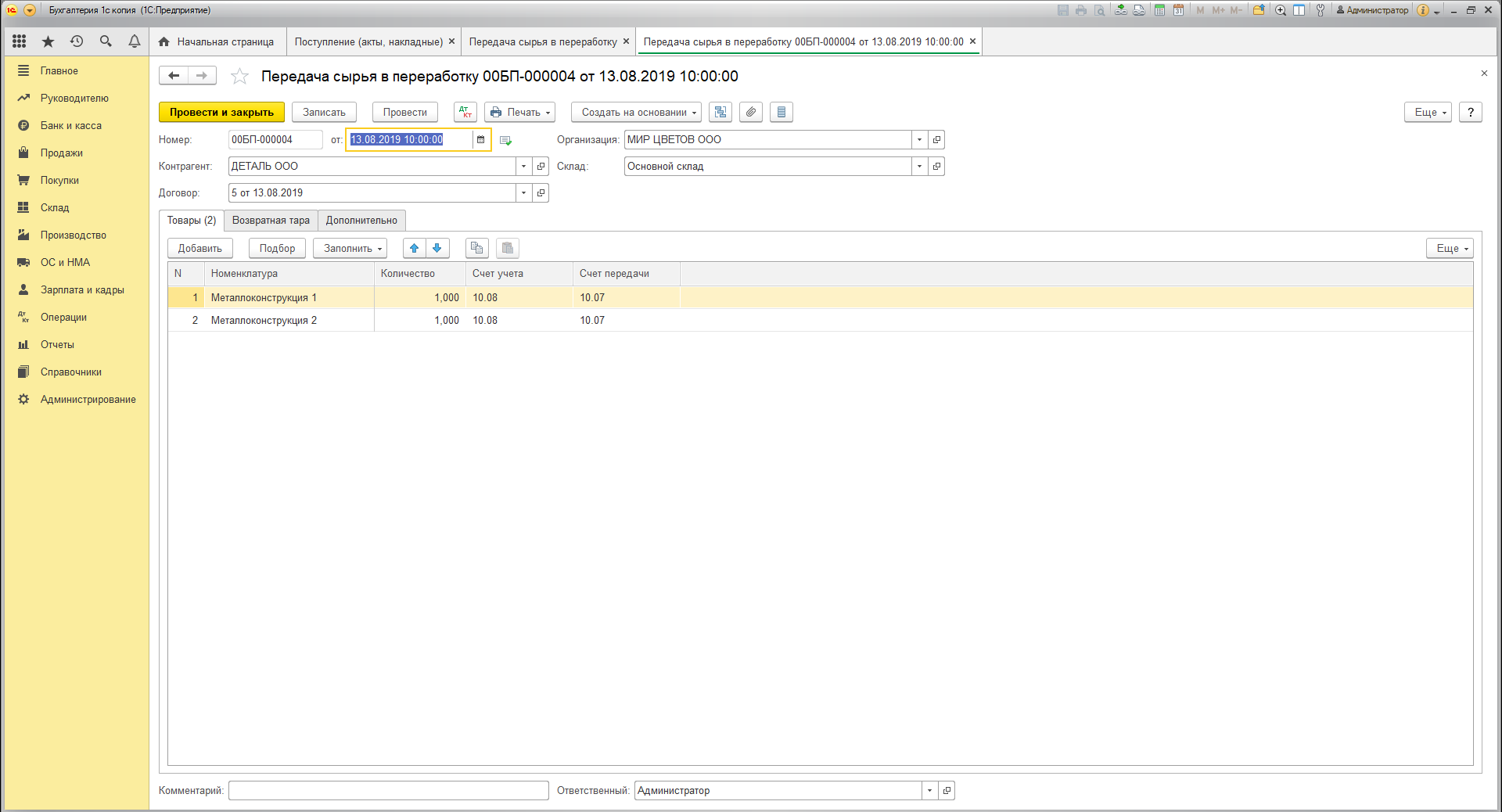Expand the Создать на основании dropdown
1502x812 pixels.
coord(636,113)
